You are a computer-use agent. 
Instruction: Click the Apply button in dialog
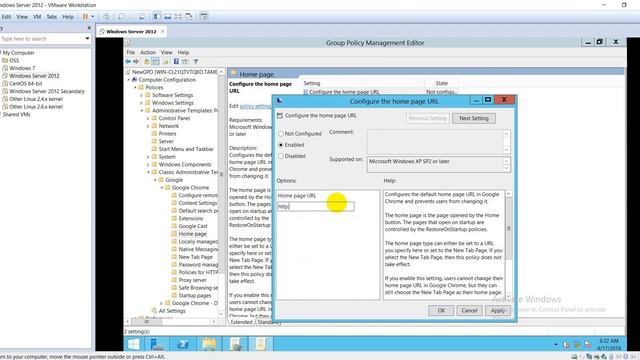[498, 311]
